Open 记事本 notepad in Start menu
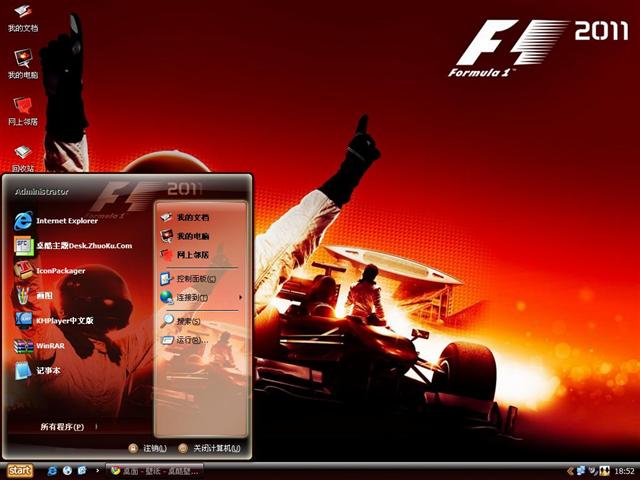This screenshot has width=640, height=480. (x=37, y=371)
